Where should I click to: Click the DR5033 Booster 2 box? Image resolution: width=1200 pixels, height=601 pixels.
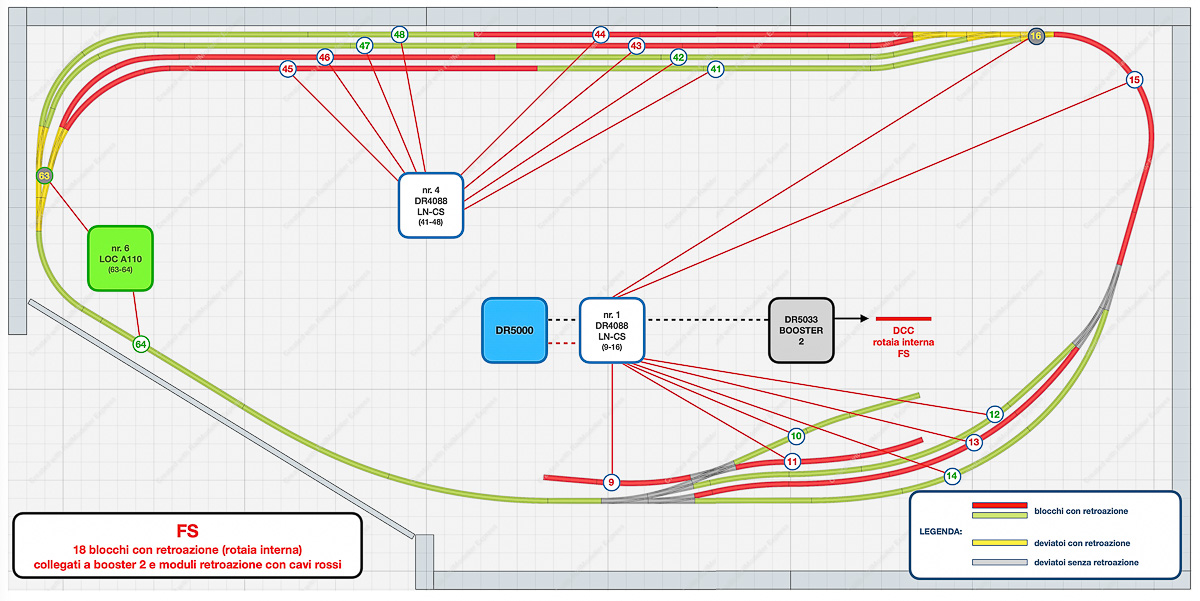(801, 330)
